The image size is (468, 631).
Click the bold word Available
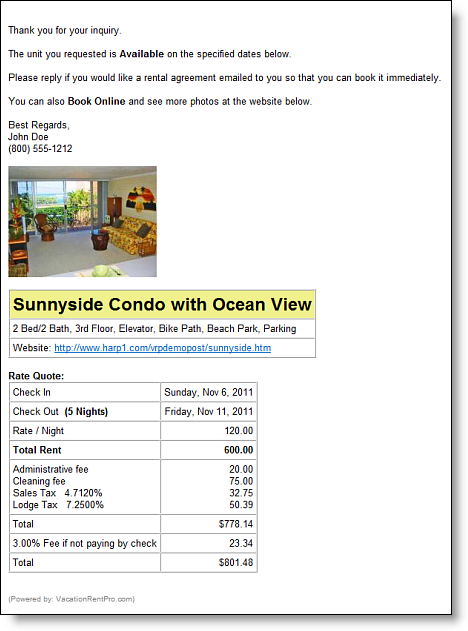[142, 54]
